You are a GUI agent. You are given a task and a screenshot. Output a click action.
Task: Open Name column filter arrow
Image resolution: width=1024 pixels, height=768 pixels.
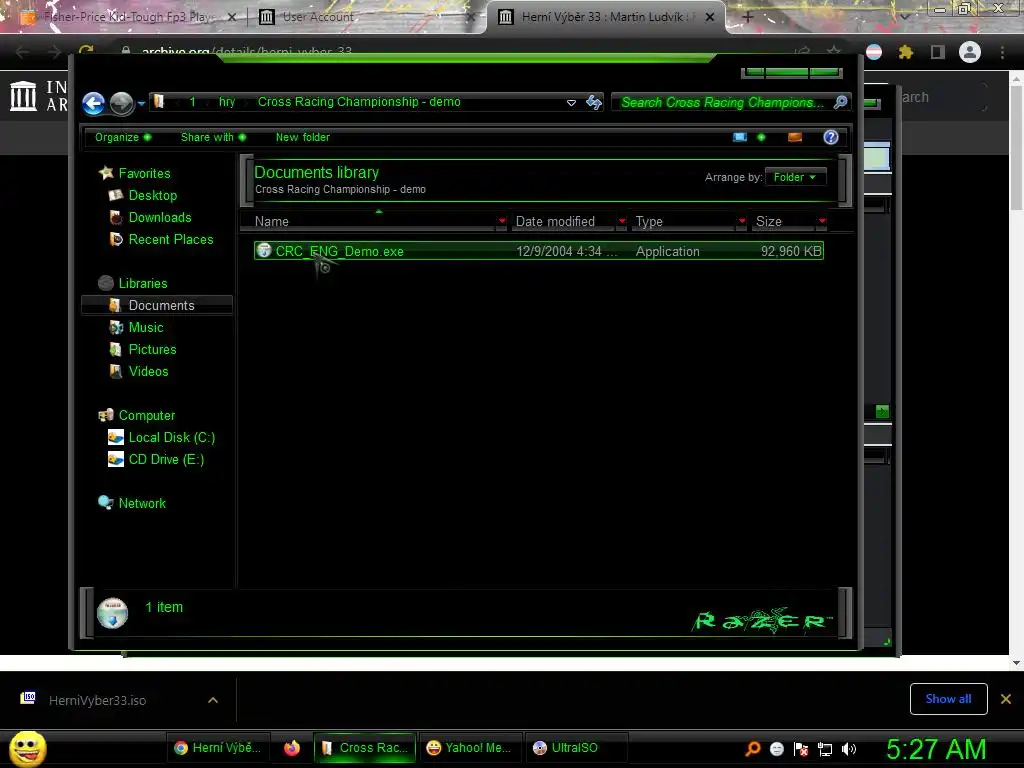(502, 221)
